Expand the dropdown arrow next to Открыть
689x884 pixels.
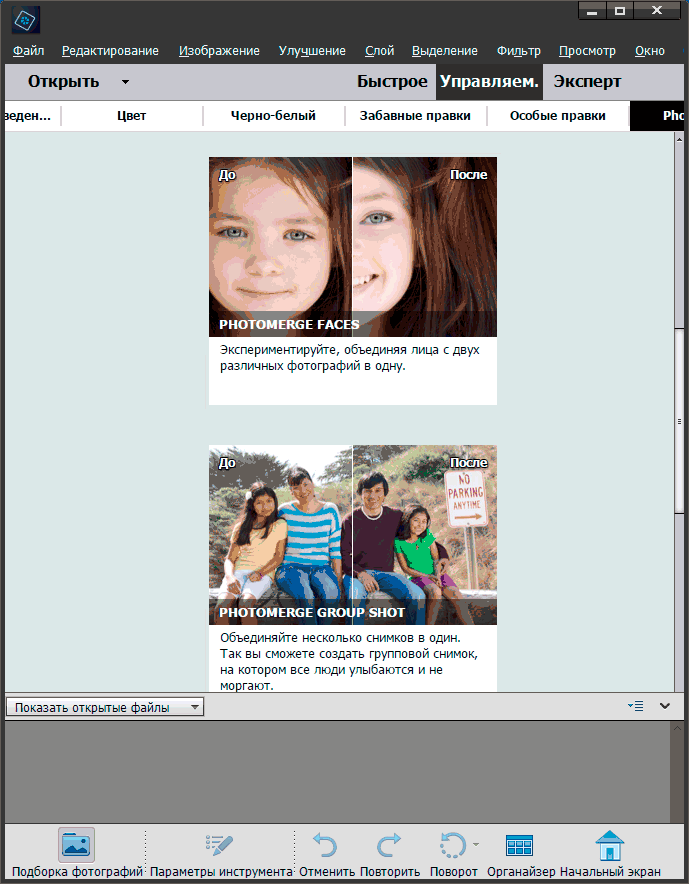pos(125,82)
